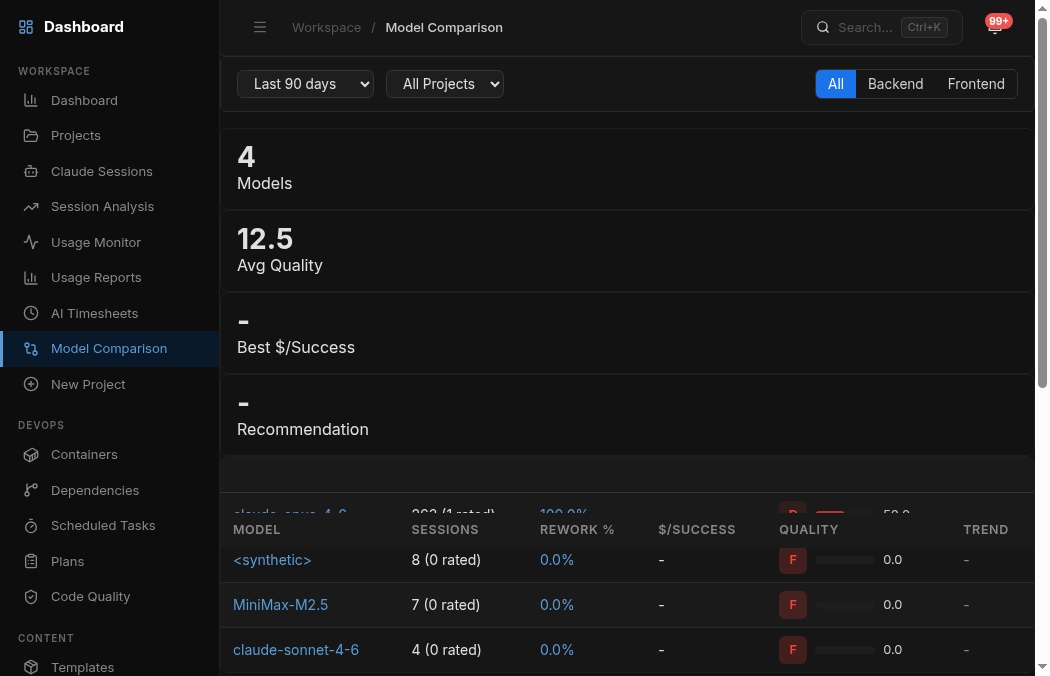1050x676 pixels.
Task: Open the Last 90 days dropdown
Action: coord(305,84)
